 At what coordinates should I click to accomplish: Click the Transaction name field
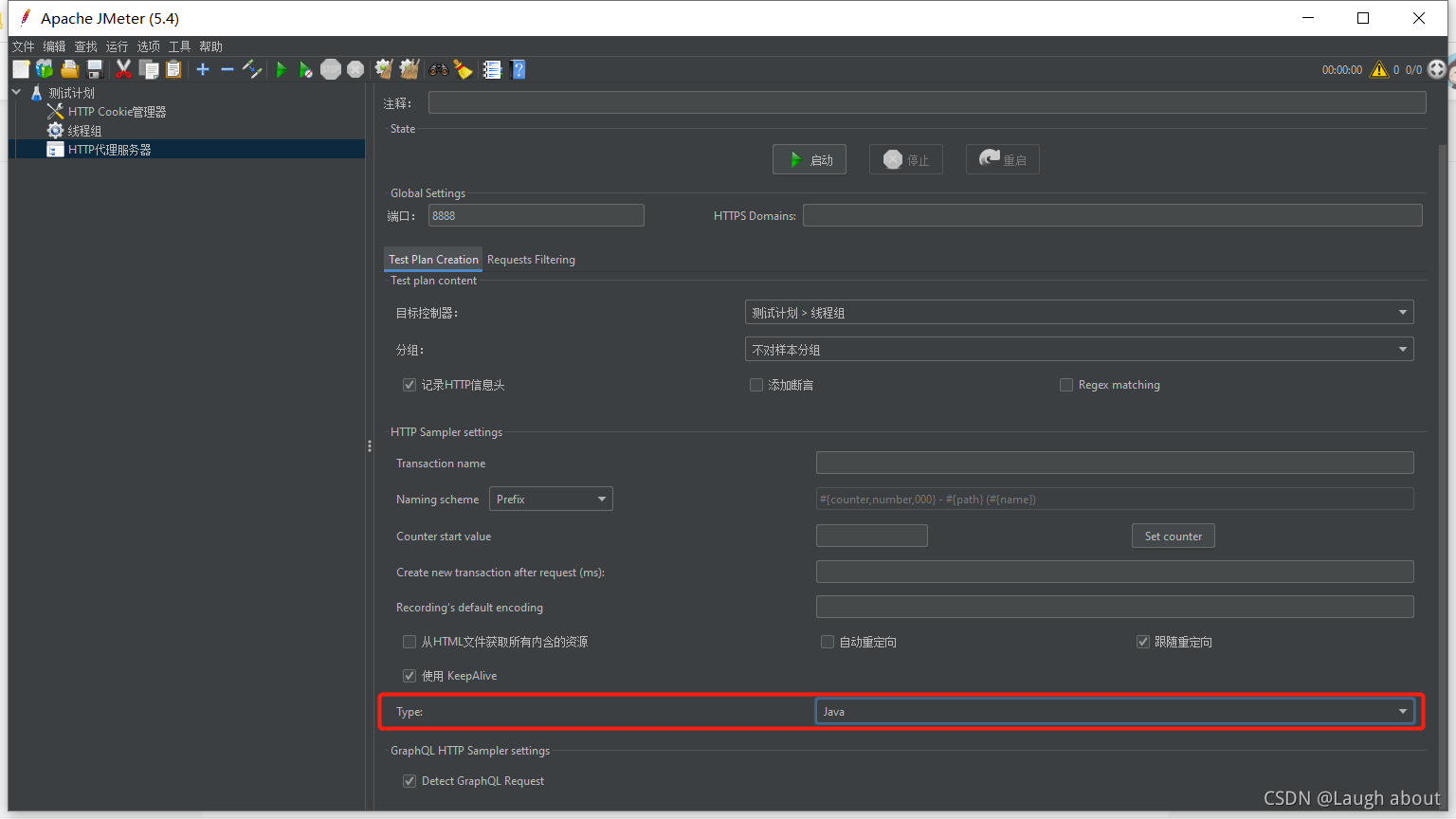pos(1115,463)
